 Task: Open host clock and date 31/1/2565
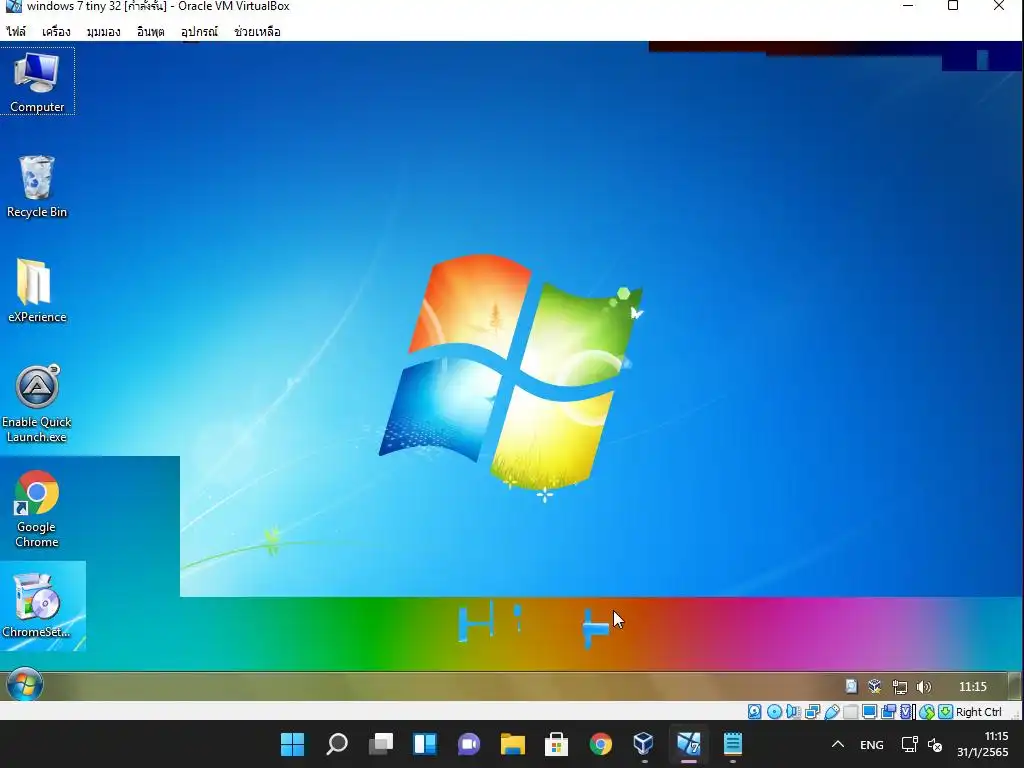click(x=983, y=744)
